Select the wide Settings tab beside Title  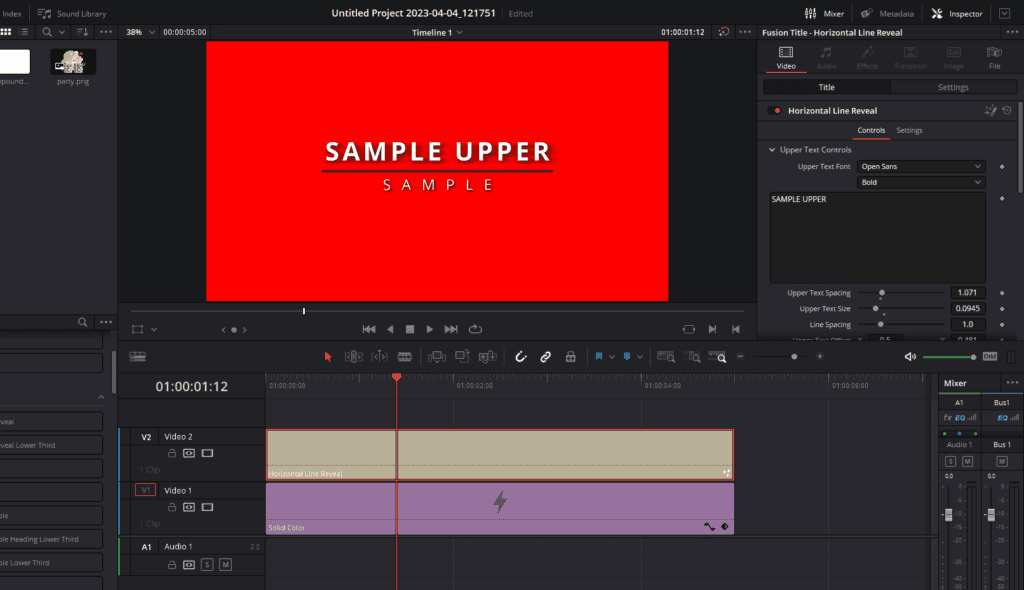(953, 87)
